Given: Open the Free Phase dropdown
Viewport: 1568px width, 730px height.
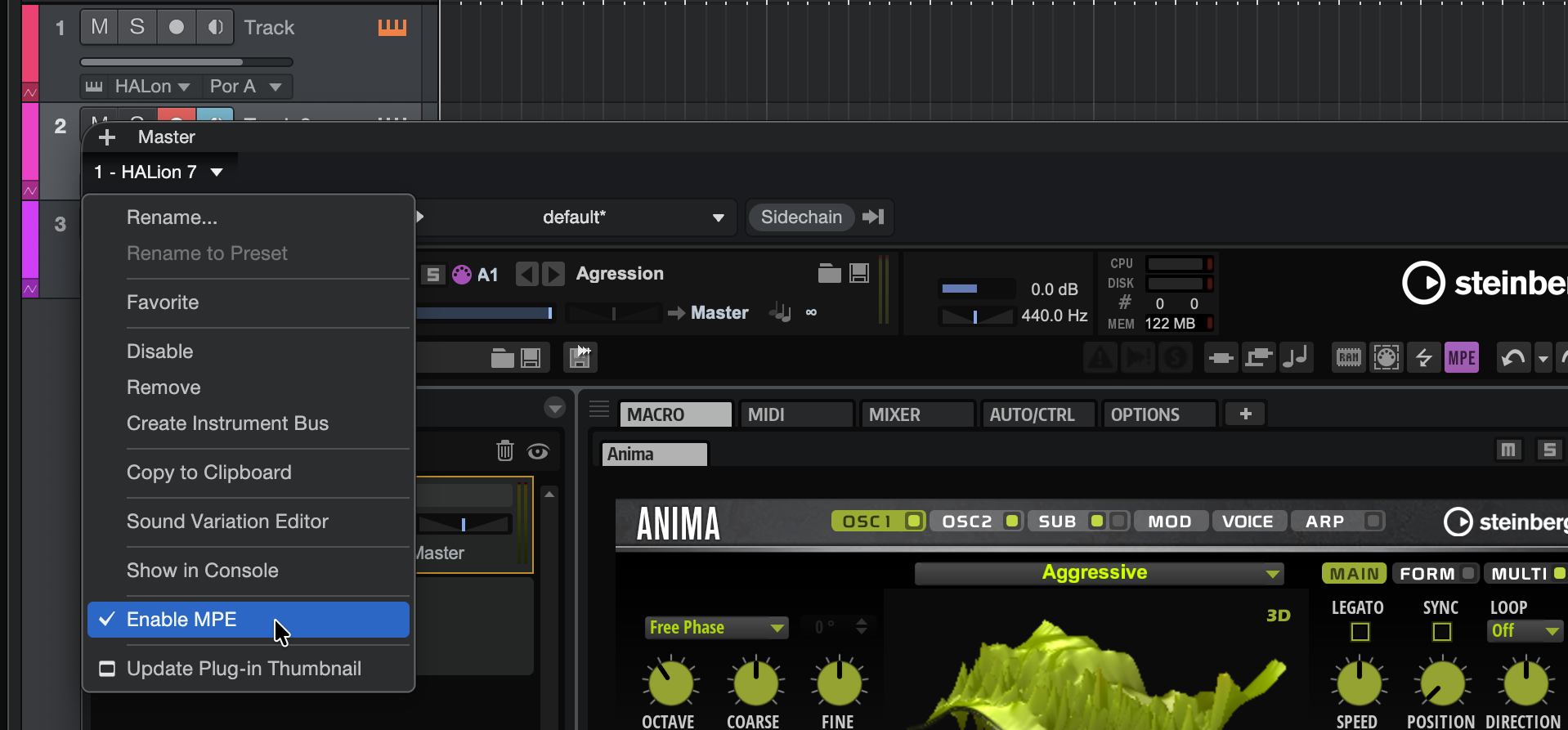Looking at the screenshot, I should click(x=716, y=628).
